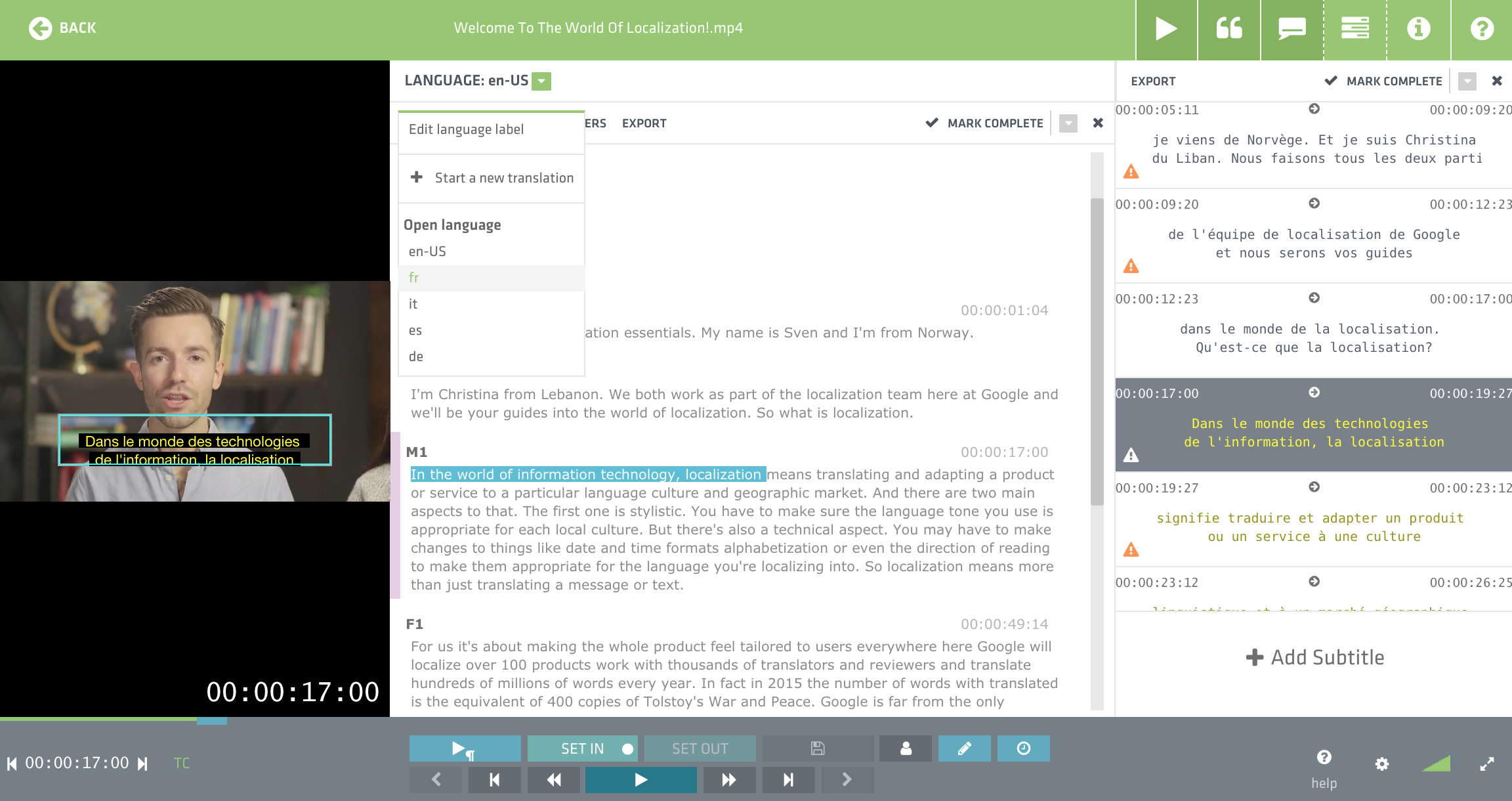Click Add Subtitle button
This screenshot has height=801, width=1512.
click(x=1314, y=657)
